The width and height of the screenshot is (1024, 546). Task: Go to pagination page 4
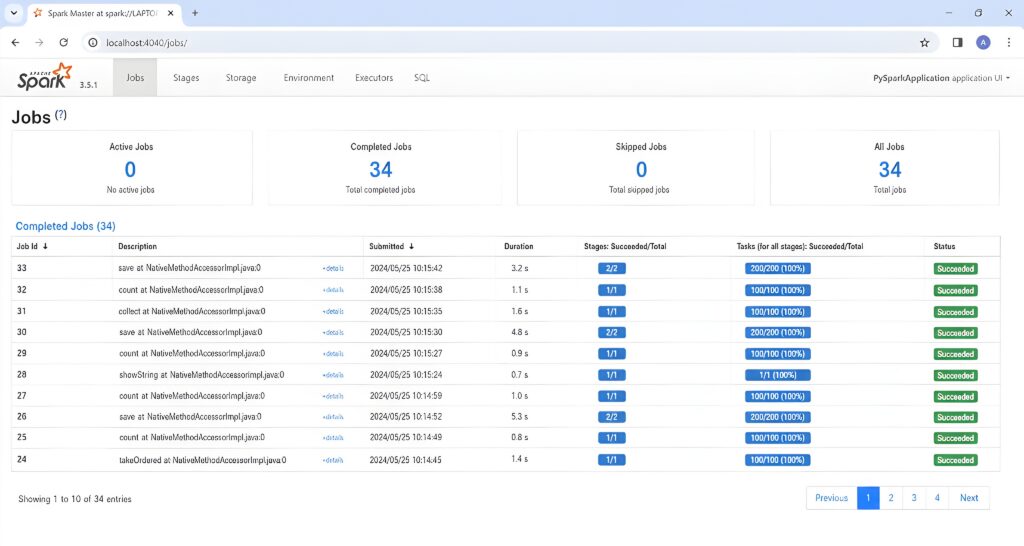coord(937,498)
